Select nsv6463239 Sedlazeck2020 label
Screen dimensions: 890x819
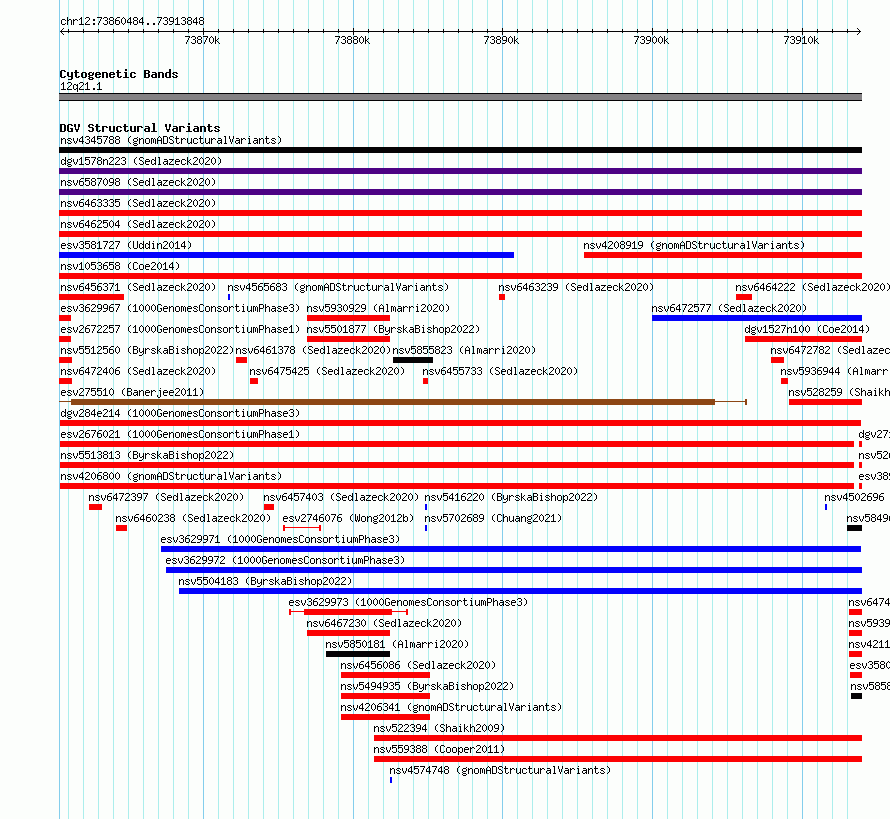[576, 287]
